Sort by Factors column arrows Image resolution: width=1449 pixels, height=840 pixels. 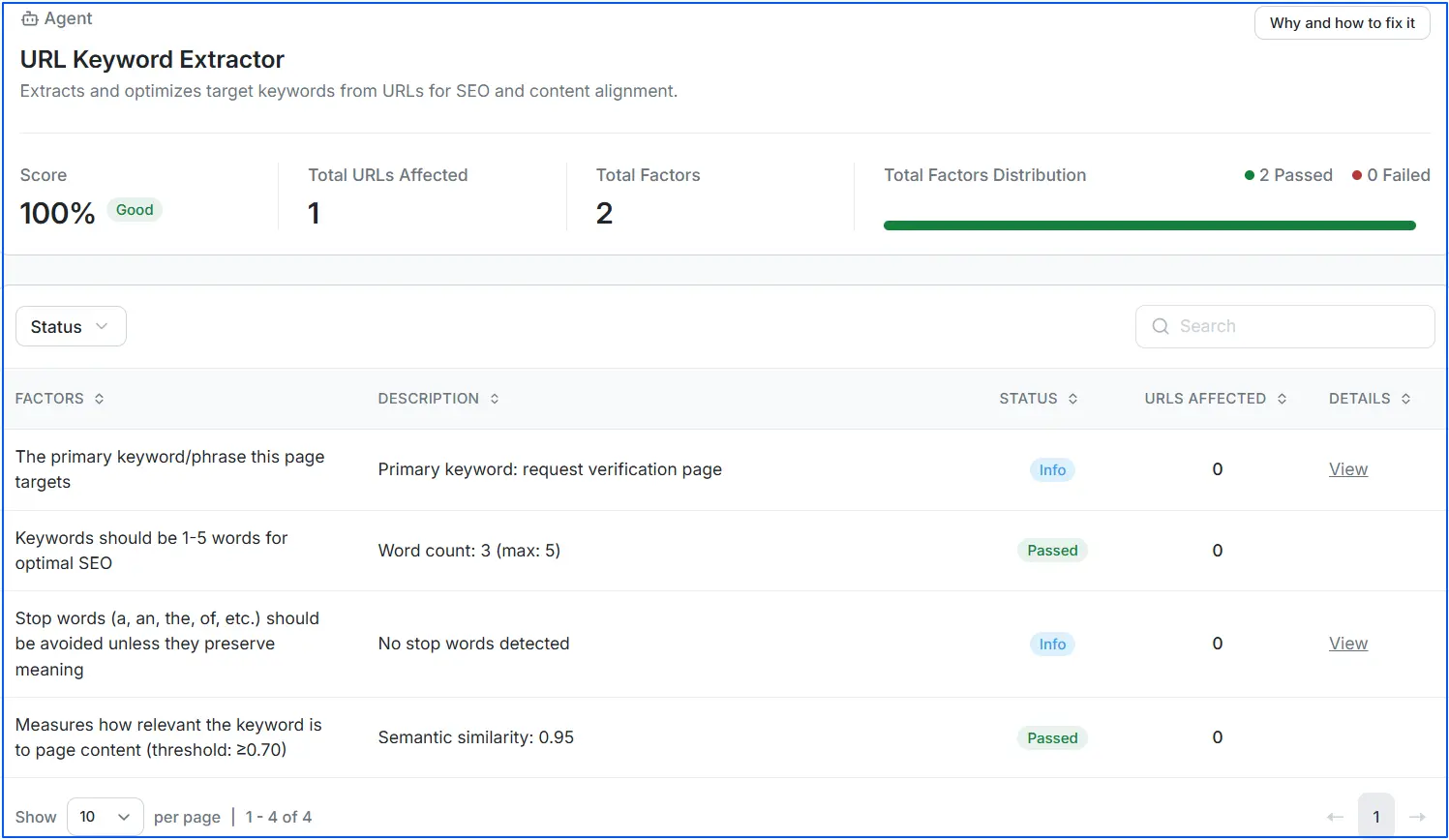(99, 399)
